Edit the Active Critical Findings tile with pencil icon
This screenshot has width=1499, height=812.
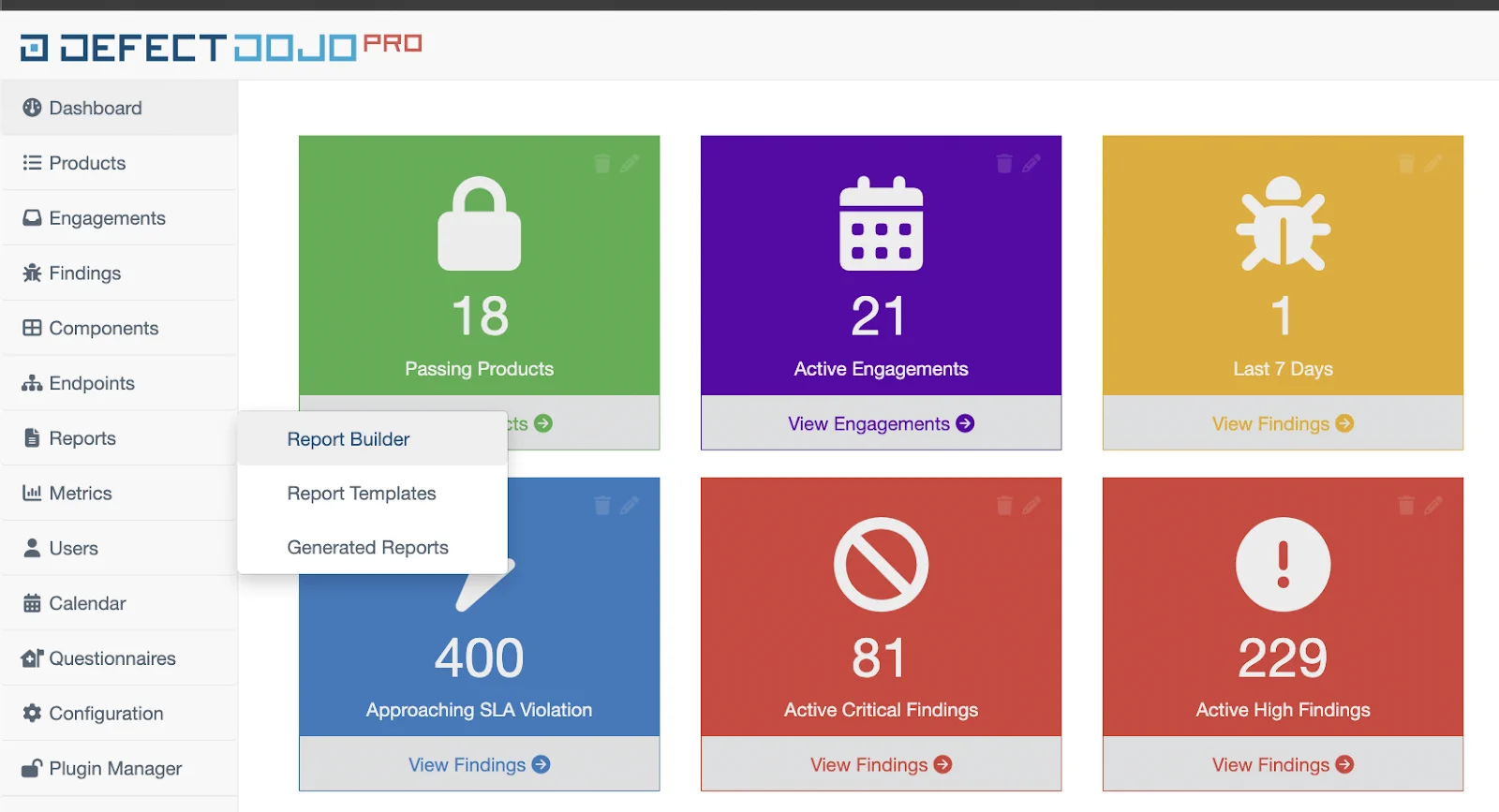click(x=1031, y=506)
